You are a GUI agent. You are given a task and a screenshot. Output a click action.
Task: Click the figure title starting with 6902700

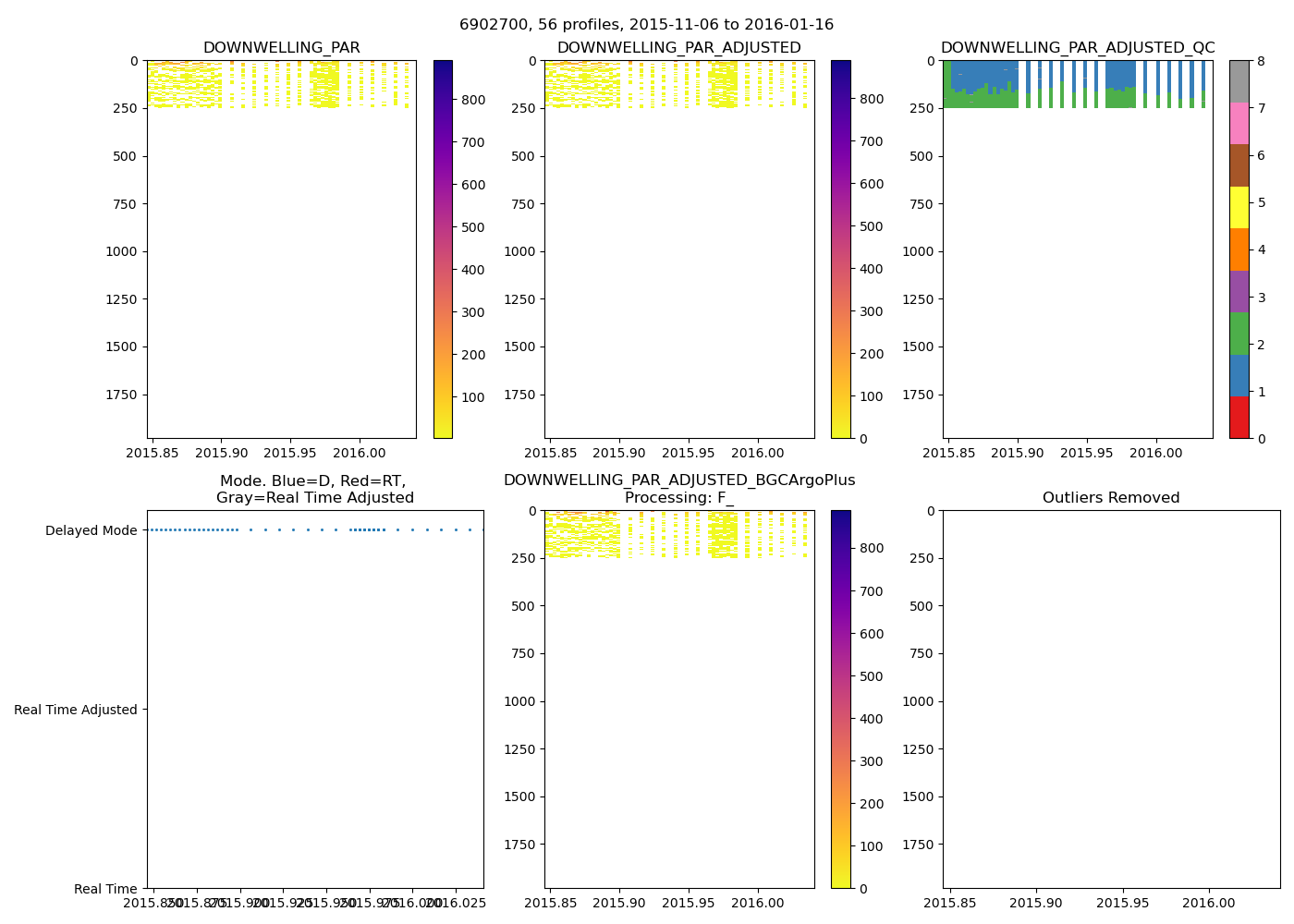pos(646,25)
